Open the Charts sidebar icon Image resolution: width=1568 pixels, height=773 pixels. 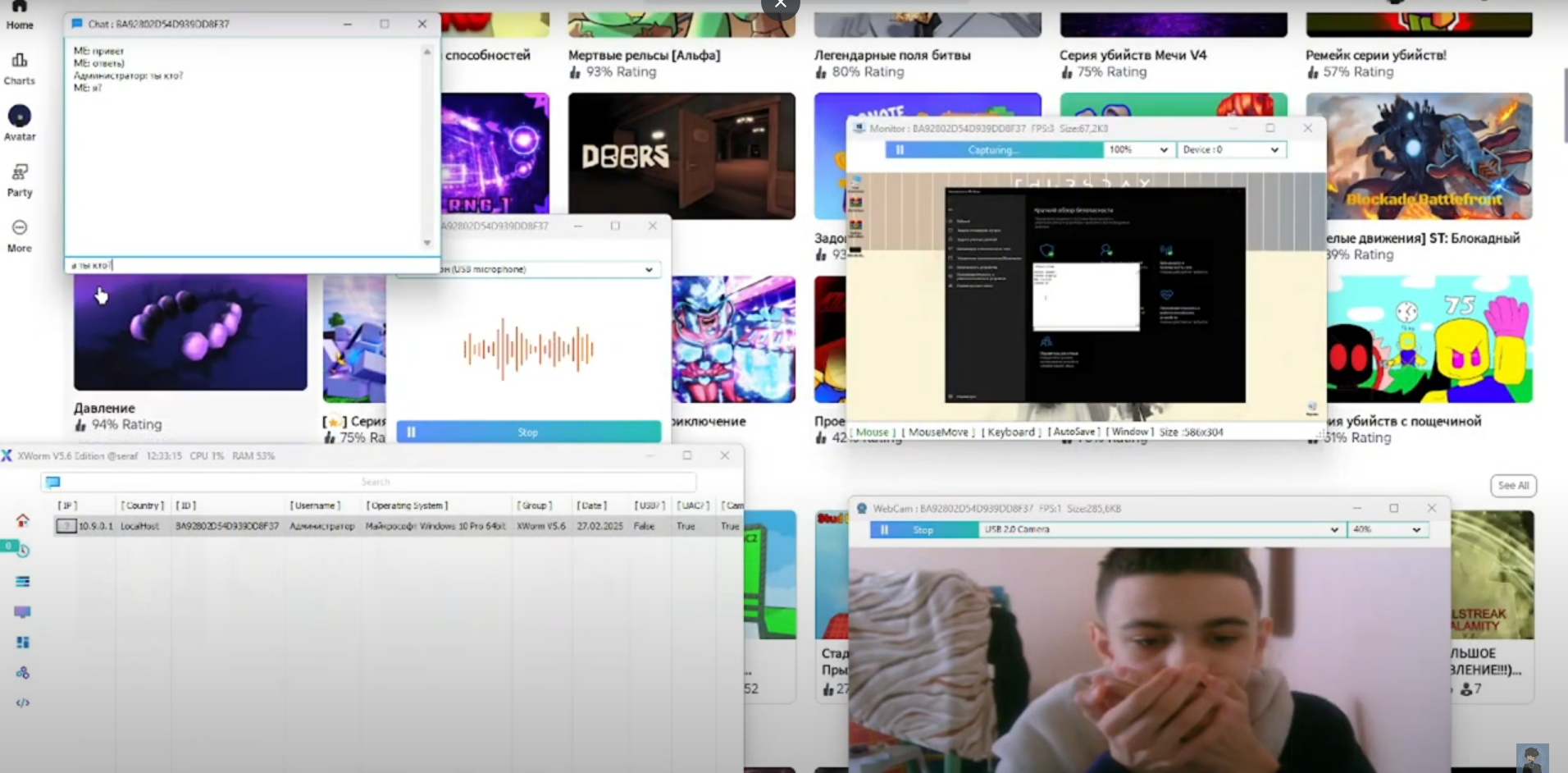coord(20,60)
